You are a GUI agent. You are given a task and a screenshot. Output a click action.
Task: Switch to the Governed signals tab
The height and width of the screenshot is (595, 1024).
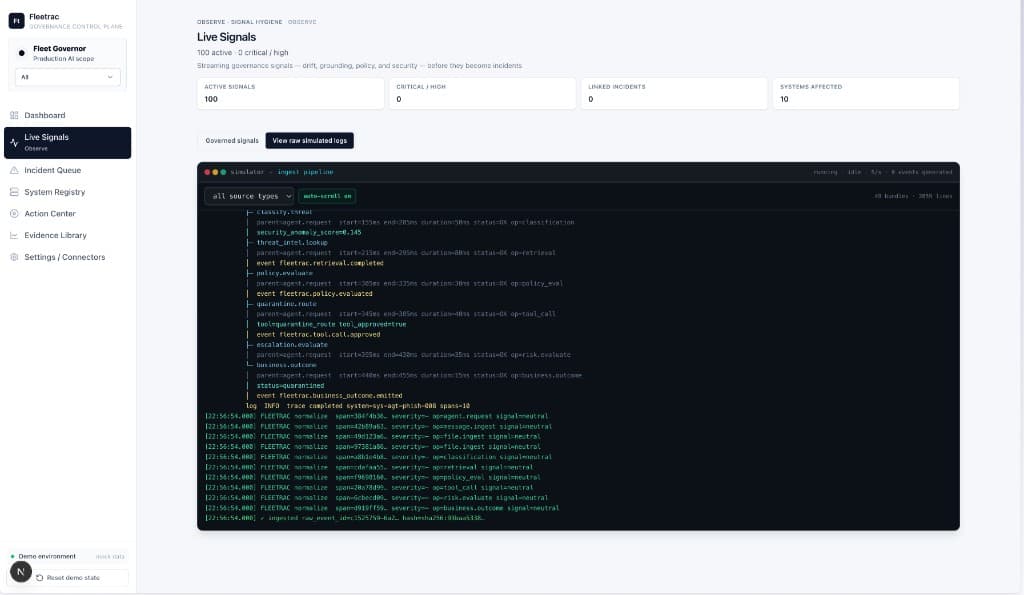point(232,140)
